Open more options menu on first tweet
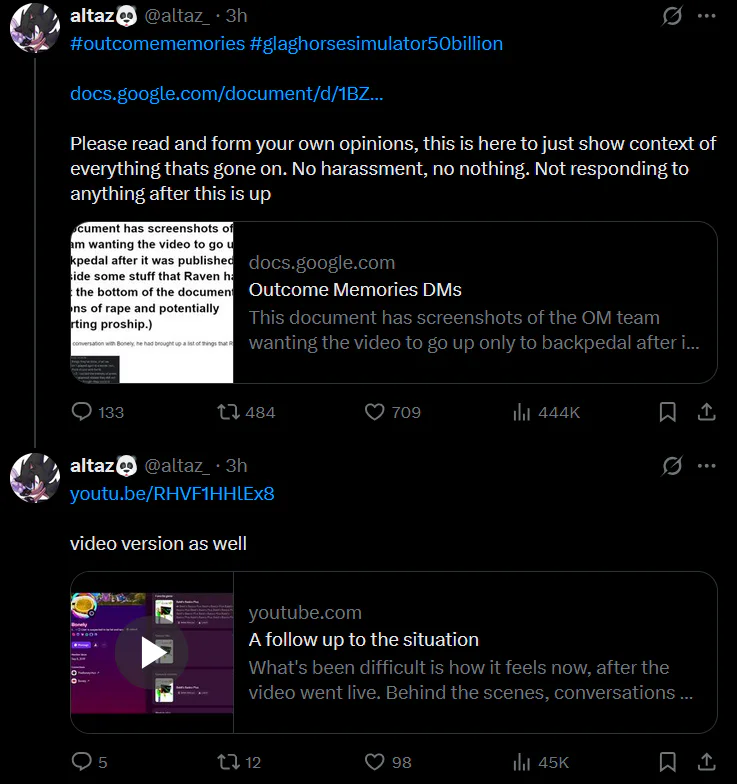Image resolution: width=737 pixels, height=784 pixels. click(706, 16)
